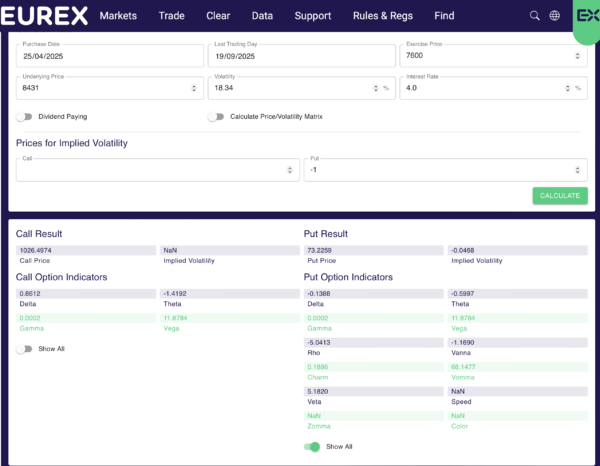600x466 pixels.
Task: Click the Volatility input field
Action: [302, 88]
